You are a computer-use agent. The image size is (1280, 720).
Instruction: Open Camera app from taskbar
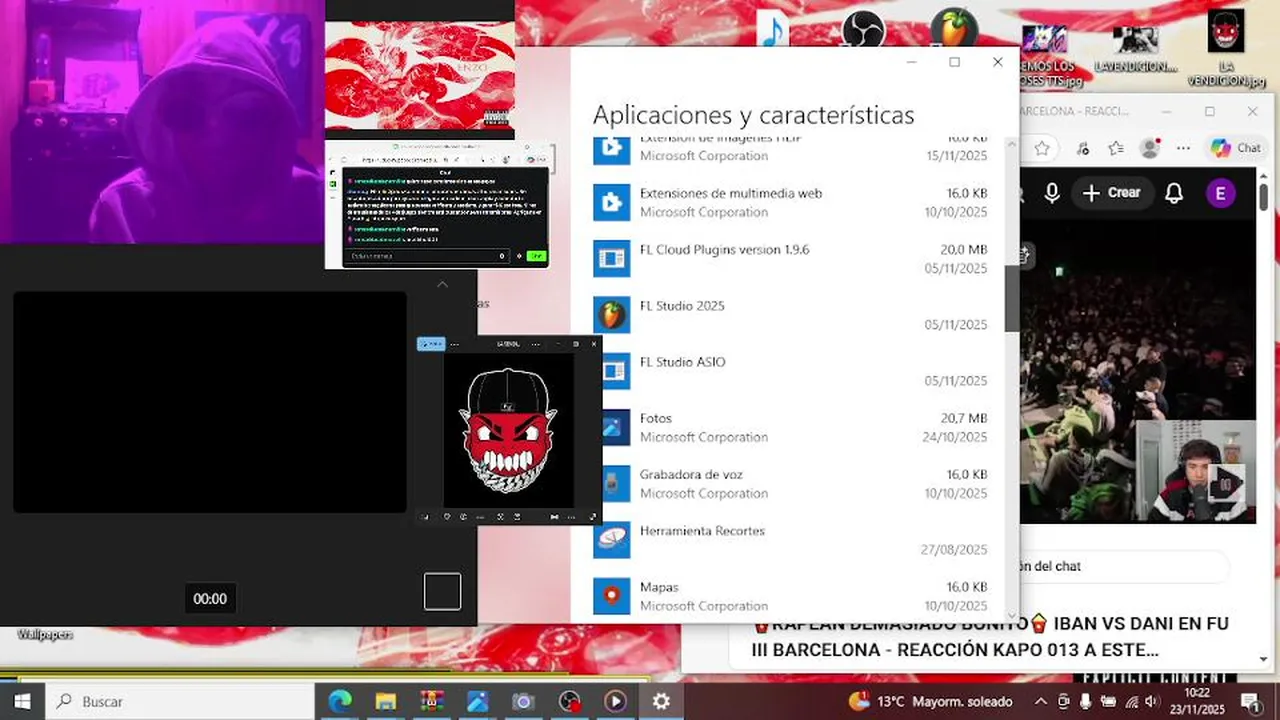coord(523,702)
